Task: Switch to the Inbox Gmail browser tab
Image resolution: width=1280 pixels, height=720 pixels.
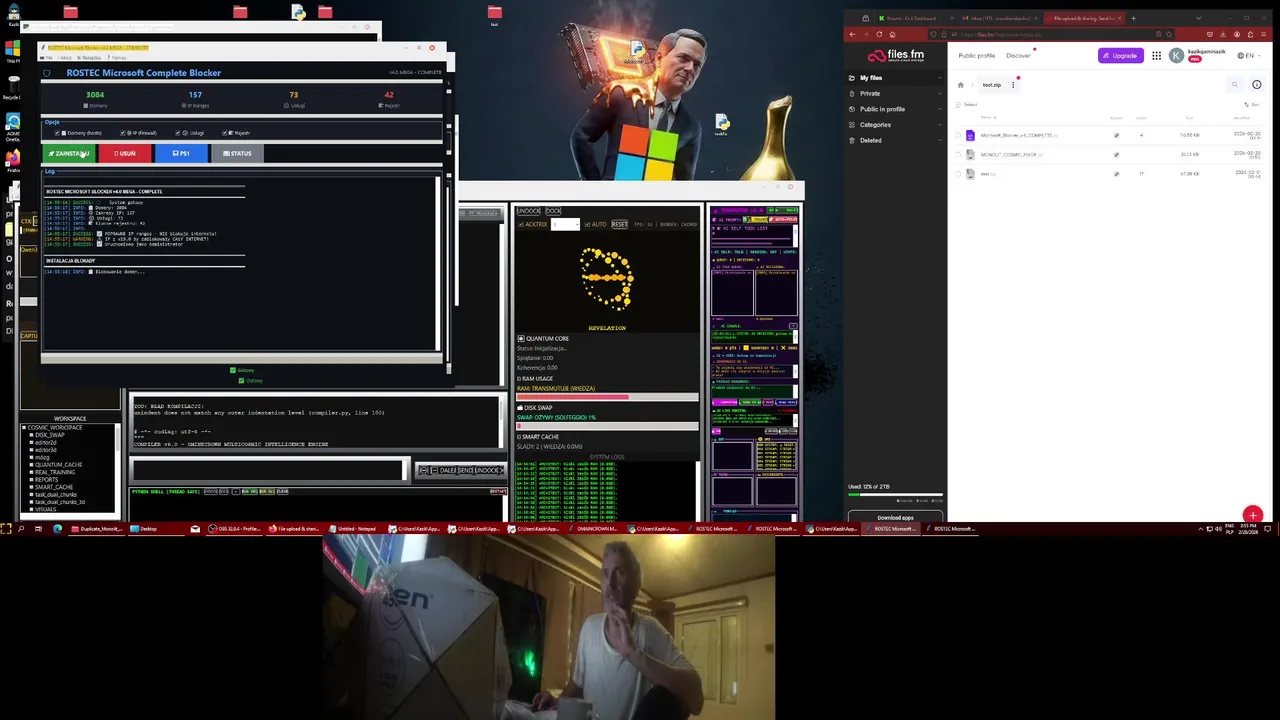Action: [1000, 18]
